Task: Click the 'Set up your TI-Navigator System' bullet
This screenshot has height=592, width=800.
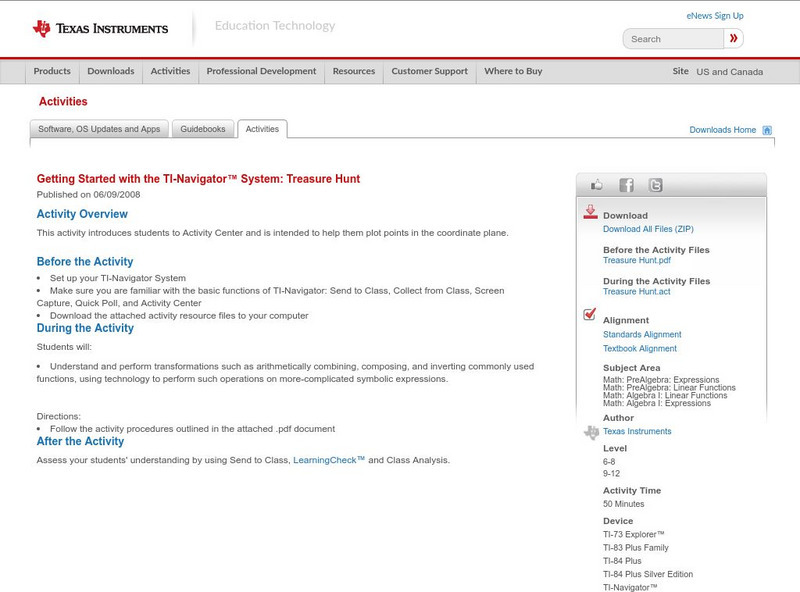Action: tap(117, 278)
